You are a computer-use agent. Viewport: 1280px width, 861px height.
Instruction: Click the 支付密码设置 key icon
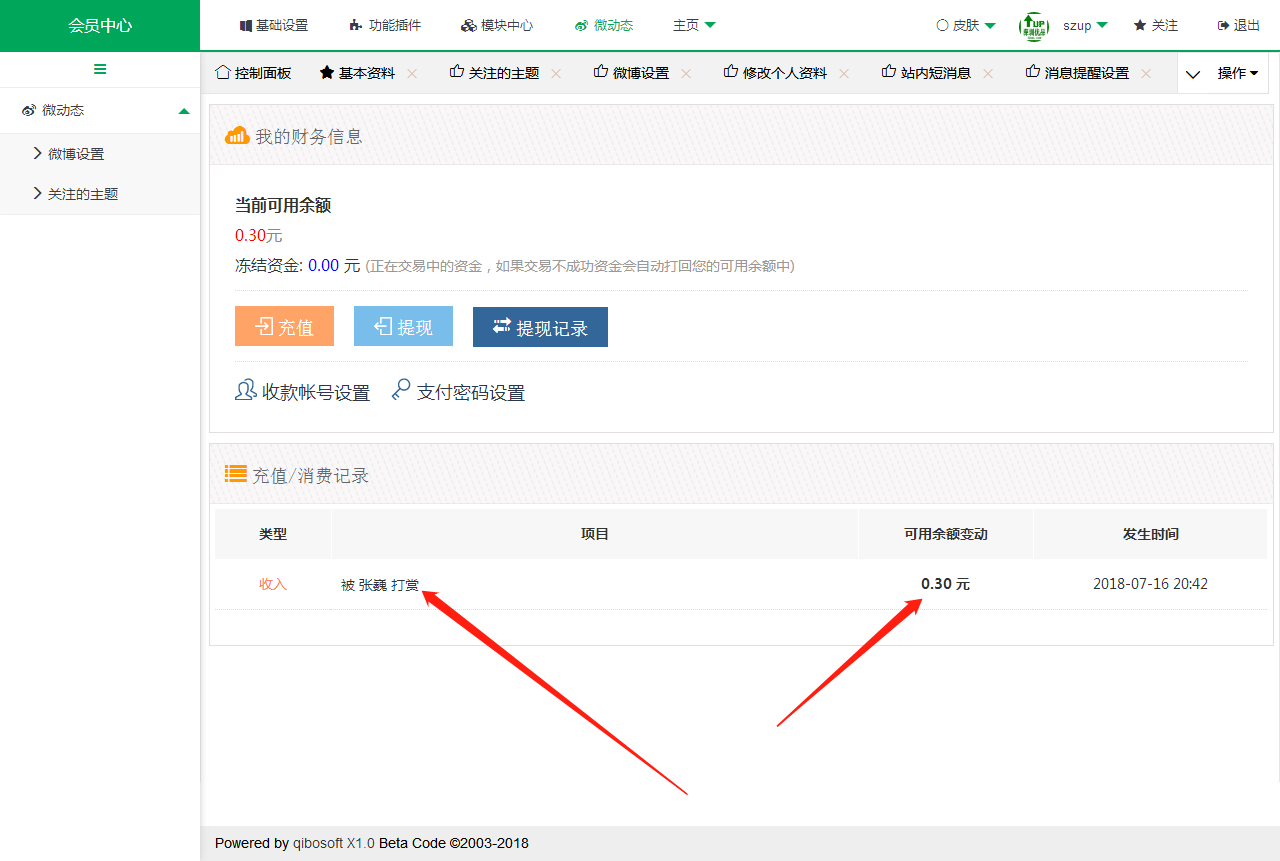click(400, 391)
